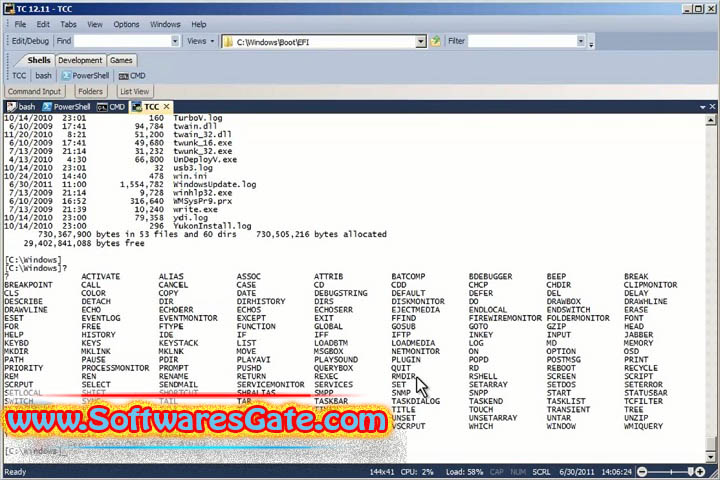Switch to the PowerShell console tab
The height and width of the screenshot is (480, 720).
[x=67, y=107]
